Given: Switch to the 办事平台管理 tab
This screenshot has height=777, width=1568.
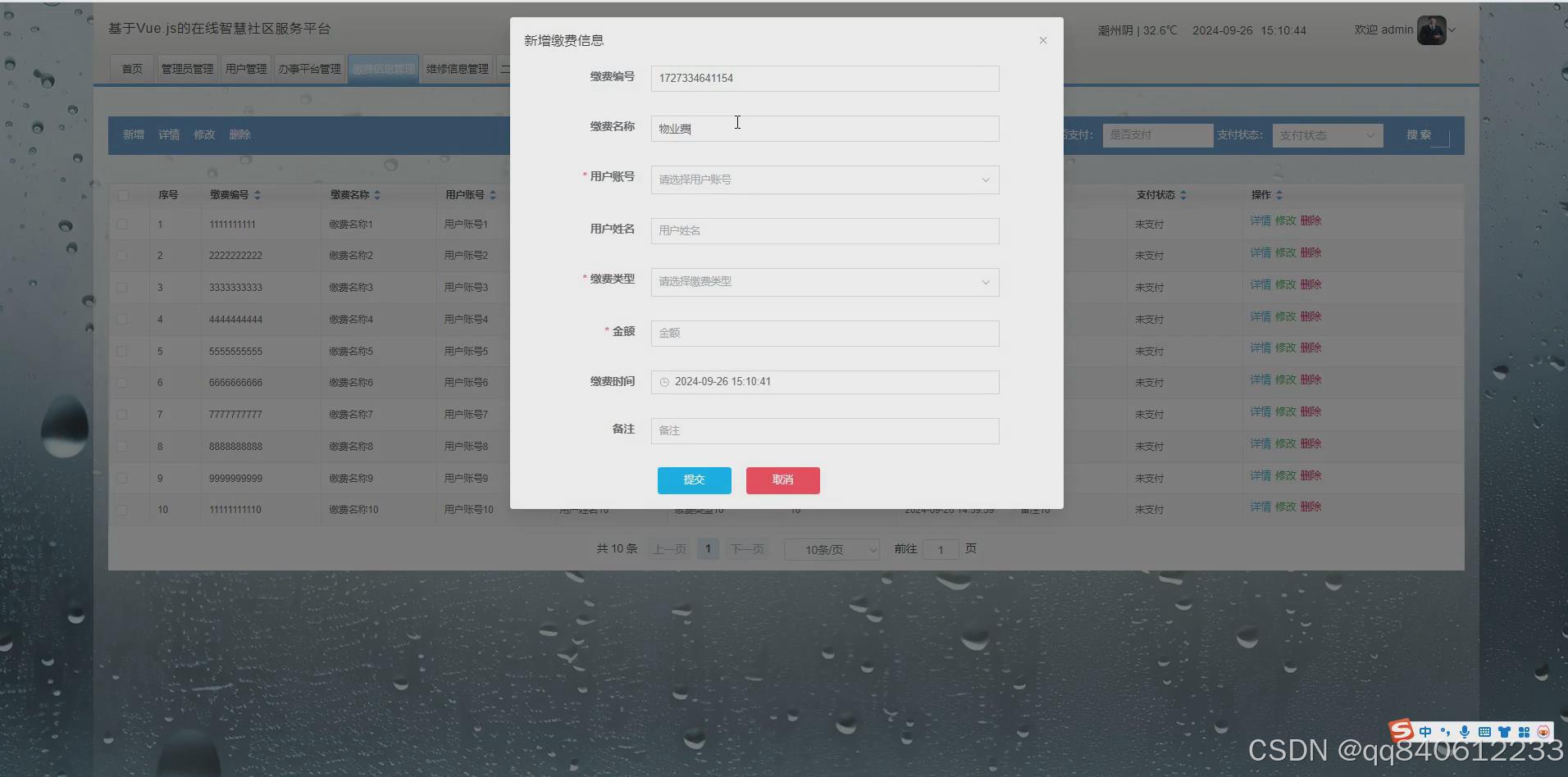Looking at the screenshot, I should click(x=309, y=69).
